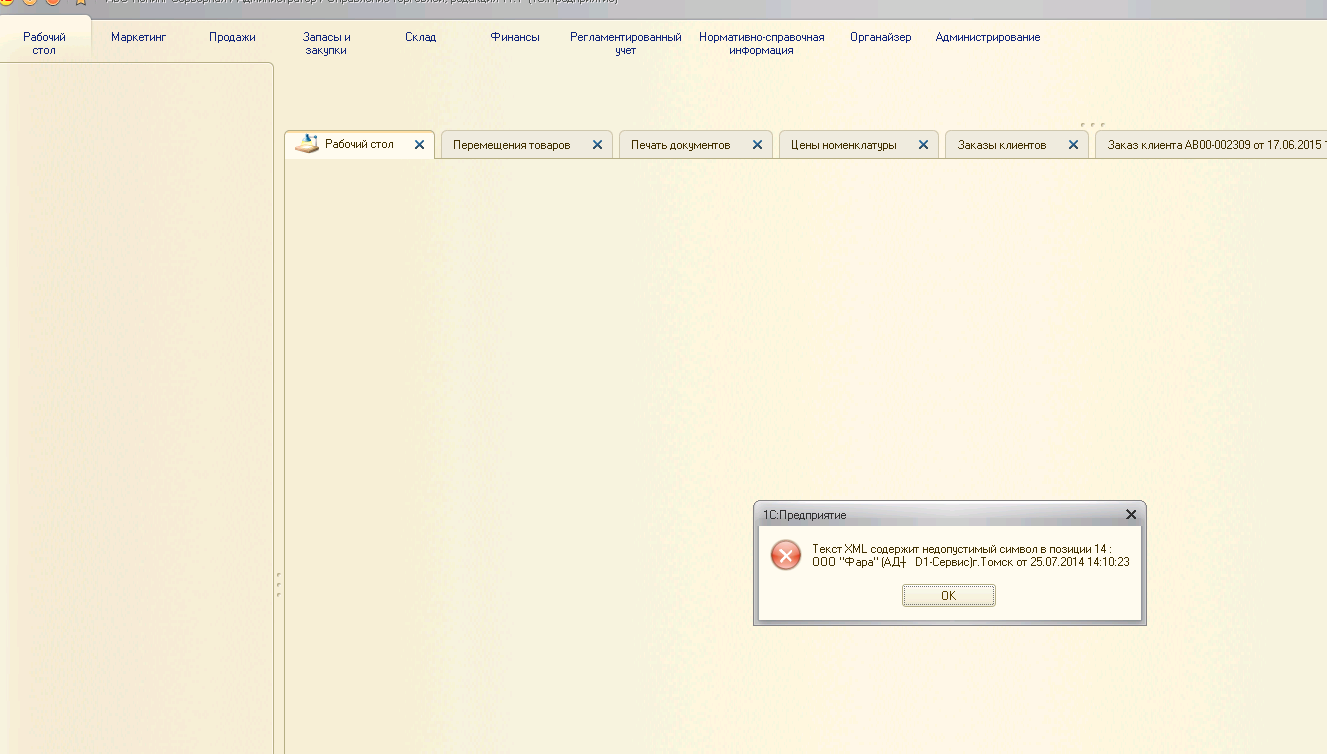Open Нормативно-справочная информация section
The image size is (1327, 754).
(x=761, y=43)
